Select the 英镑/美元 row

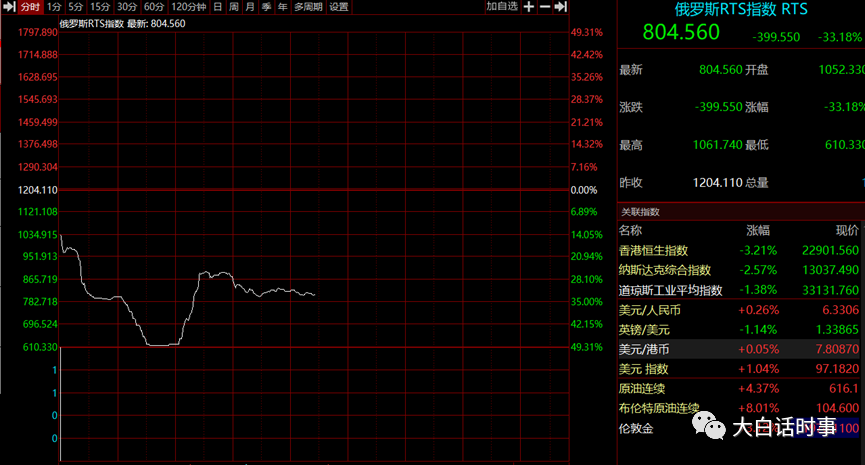(x=739, y=330)
